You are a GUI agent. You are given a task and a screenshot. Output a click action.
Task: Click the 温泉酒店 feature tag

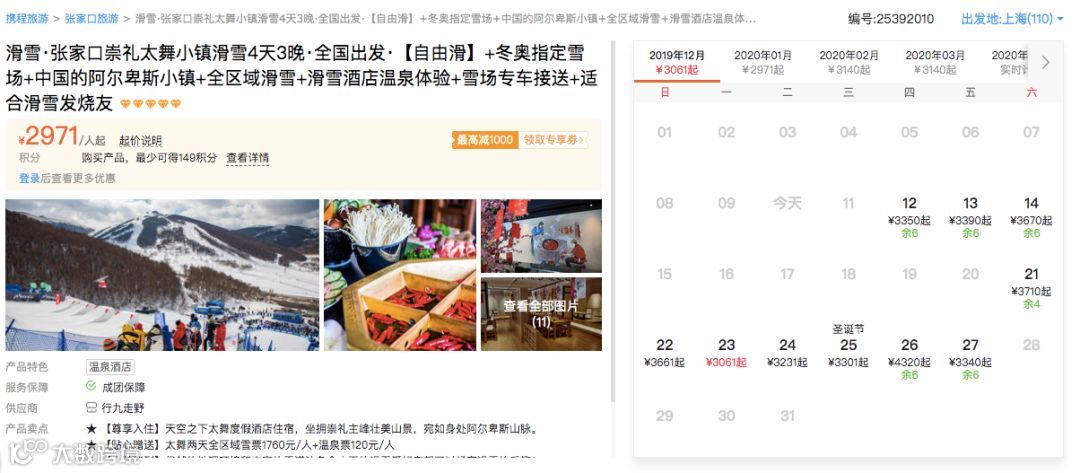(x=110, y=367)
